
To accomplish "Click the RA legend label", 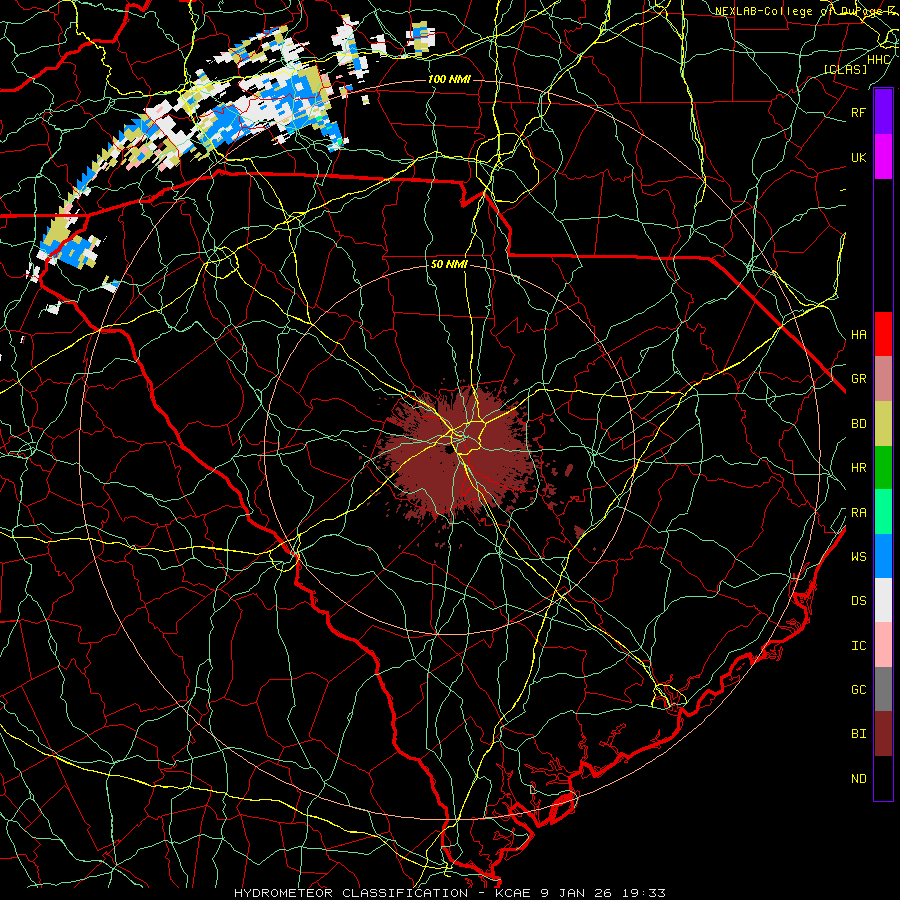I will coord(858,513).
